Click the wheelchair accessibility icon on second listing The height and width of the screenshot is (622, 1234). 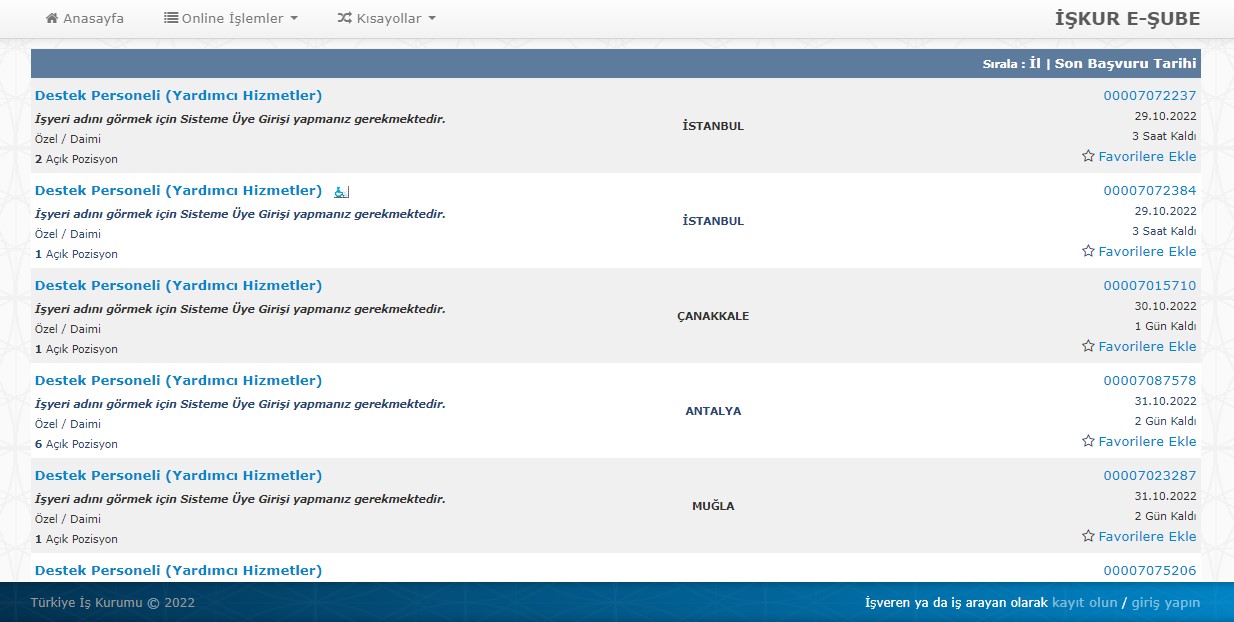341,192
